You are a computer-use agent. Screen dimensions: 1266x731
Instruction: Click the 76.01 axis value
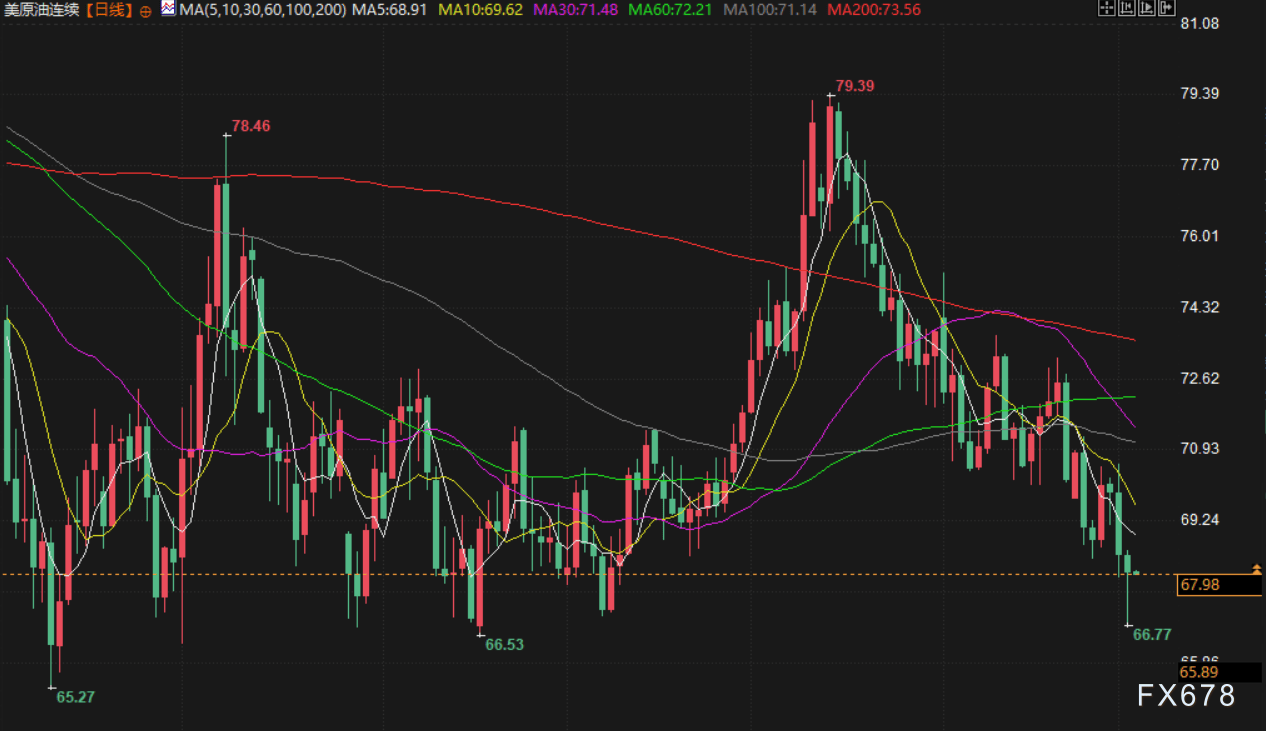pyautogui.click(x=1200, y=236)
